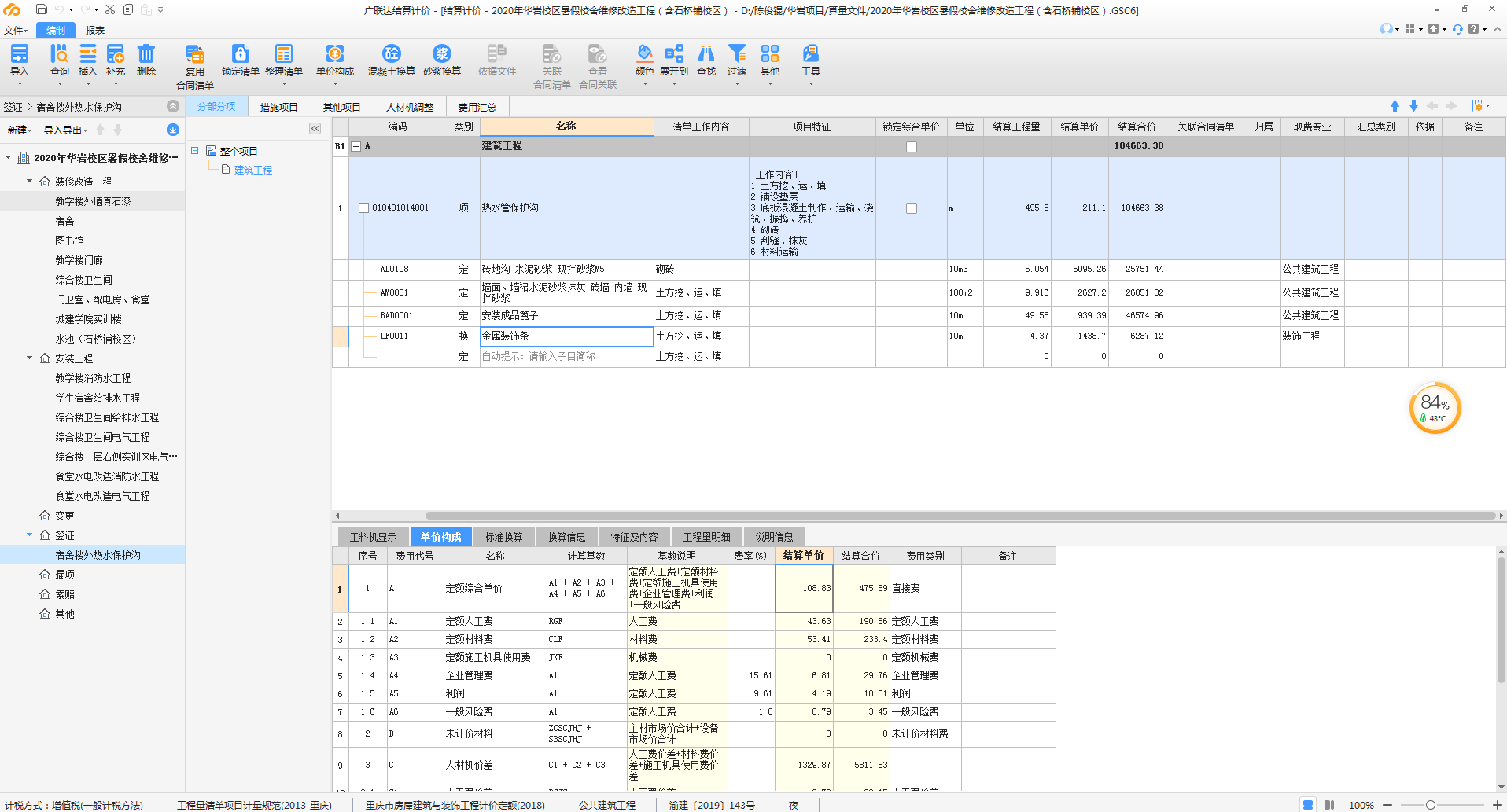The image size is (1507, 812).
Task: Open the 工具 tools icon
Action: click(811, 53)
